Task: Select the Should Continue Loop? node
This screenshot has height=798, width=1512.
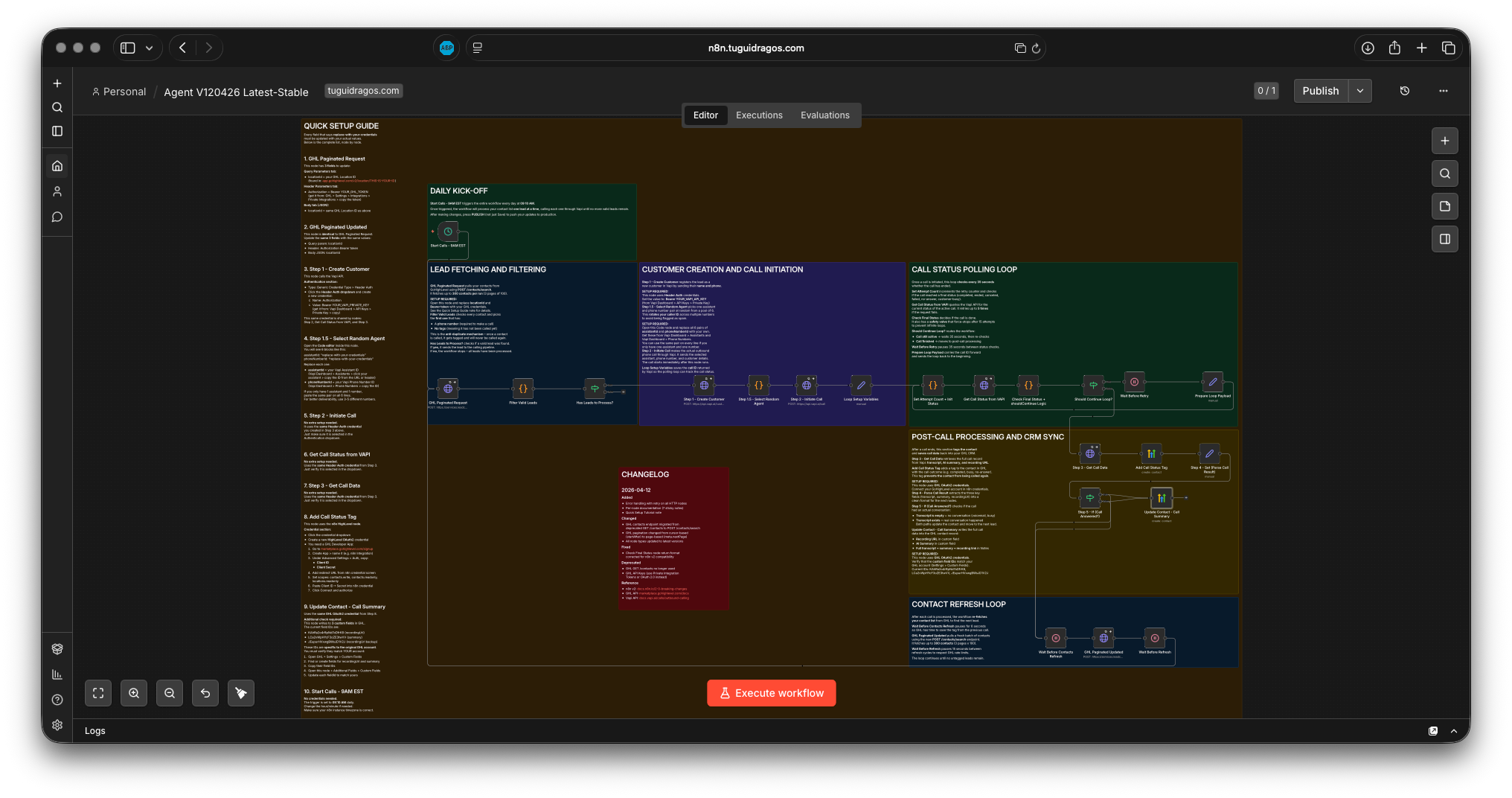Action: [x=1093, y=385]
